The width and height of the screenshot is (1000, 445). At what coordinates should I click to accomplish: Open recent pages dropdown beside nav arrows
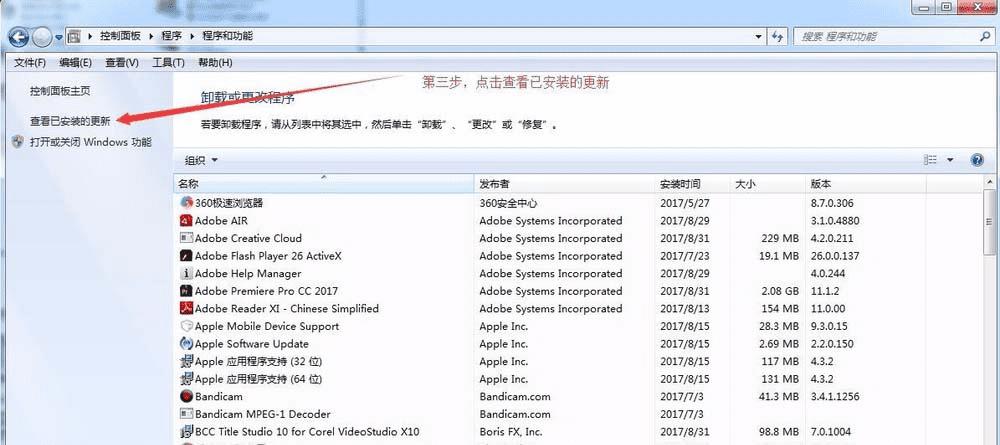(x=59, y=38)
